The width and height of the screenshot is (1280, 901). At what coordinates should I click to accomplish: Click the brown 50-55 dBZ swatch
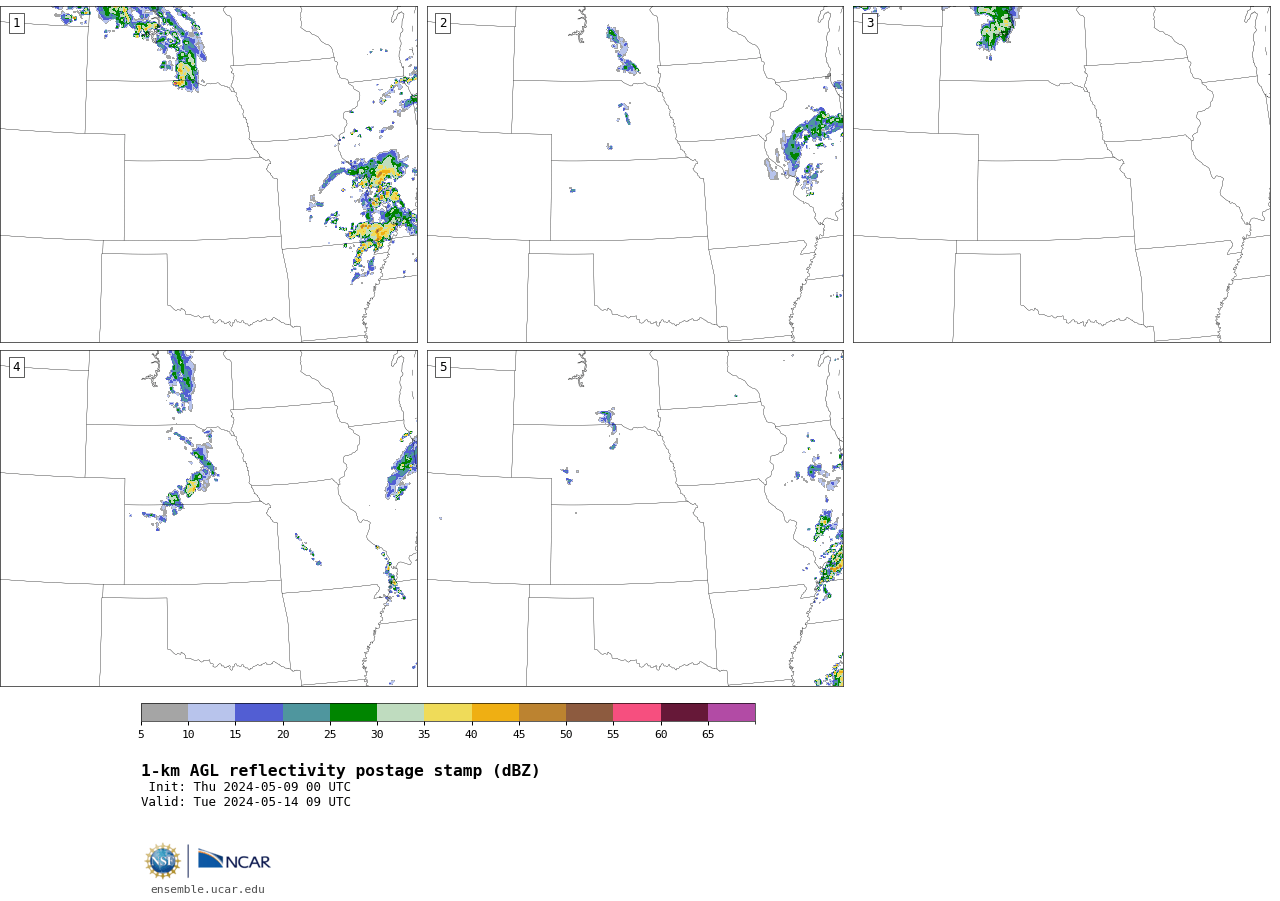point(589,712)
